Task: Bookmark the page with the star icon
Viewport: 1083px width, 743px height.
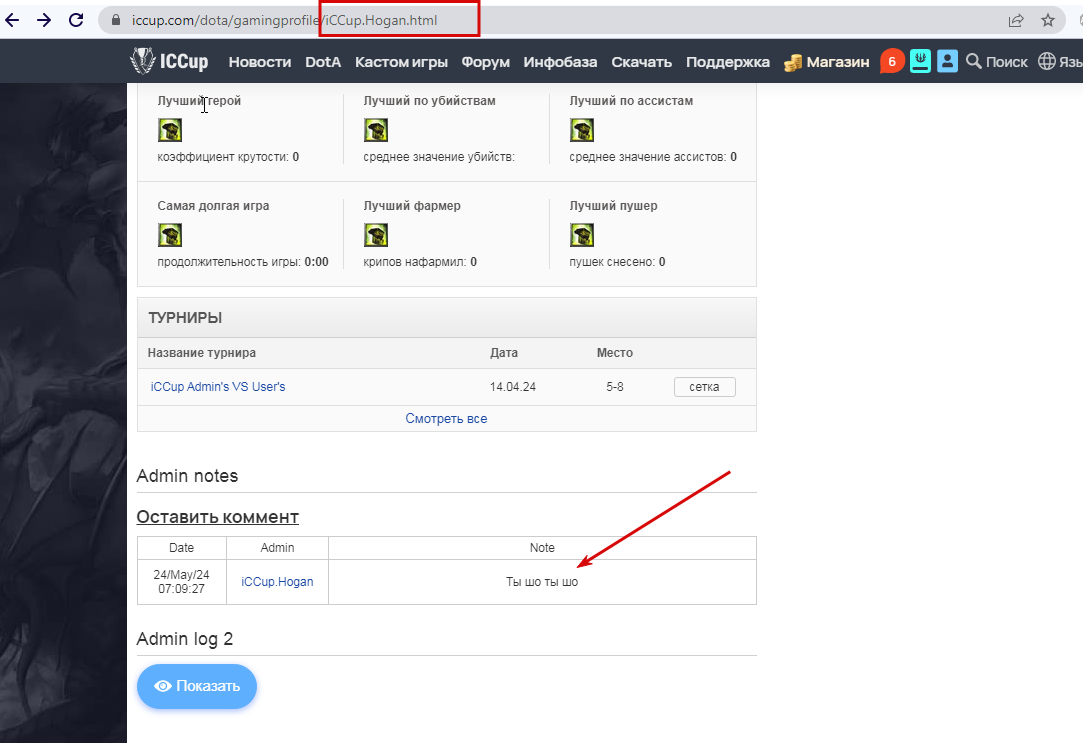Action: (1048, 20)
